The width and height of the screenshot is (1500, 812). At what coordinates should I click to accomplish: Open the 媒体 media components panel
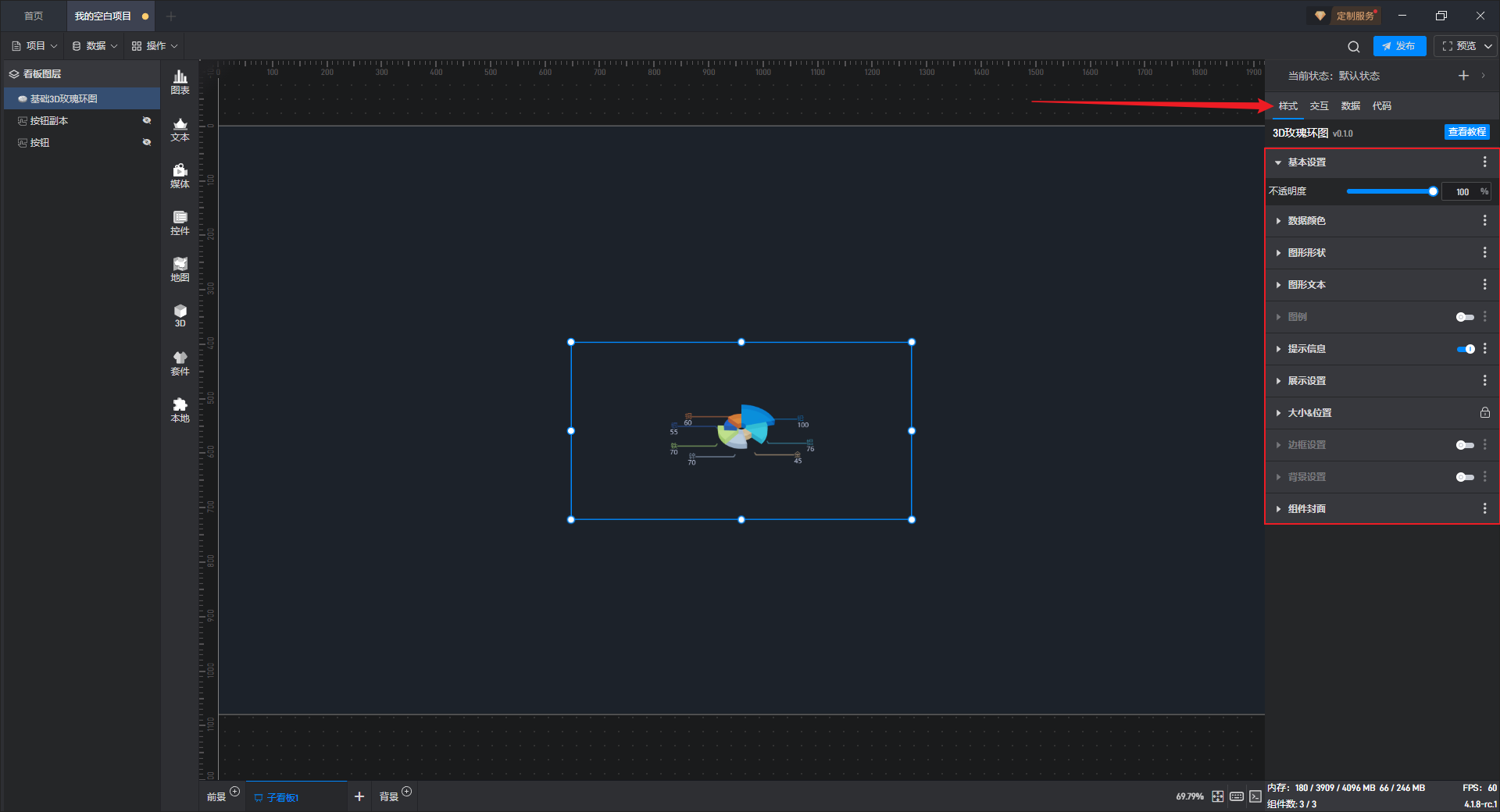click(x=180, y=176)
